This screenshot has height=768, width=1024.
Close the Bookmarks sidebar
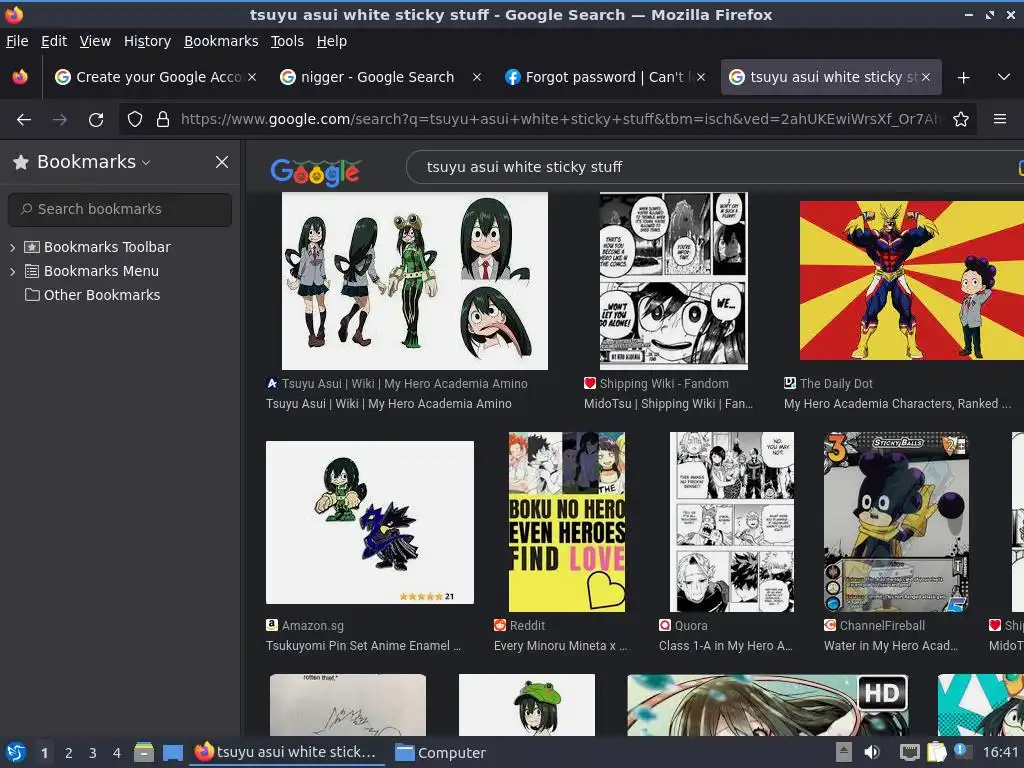[222, 162]
